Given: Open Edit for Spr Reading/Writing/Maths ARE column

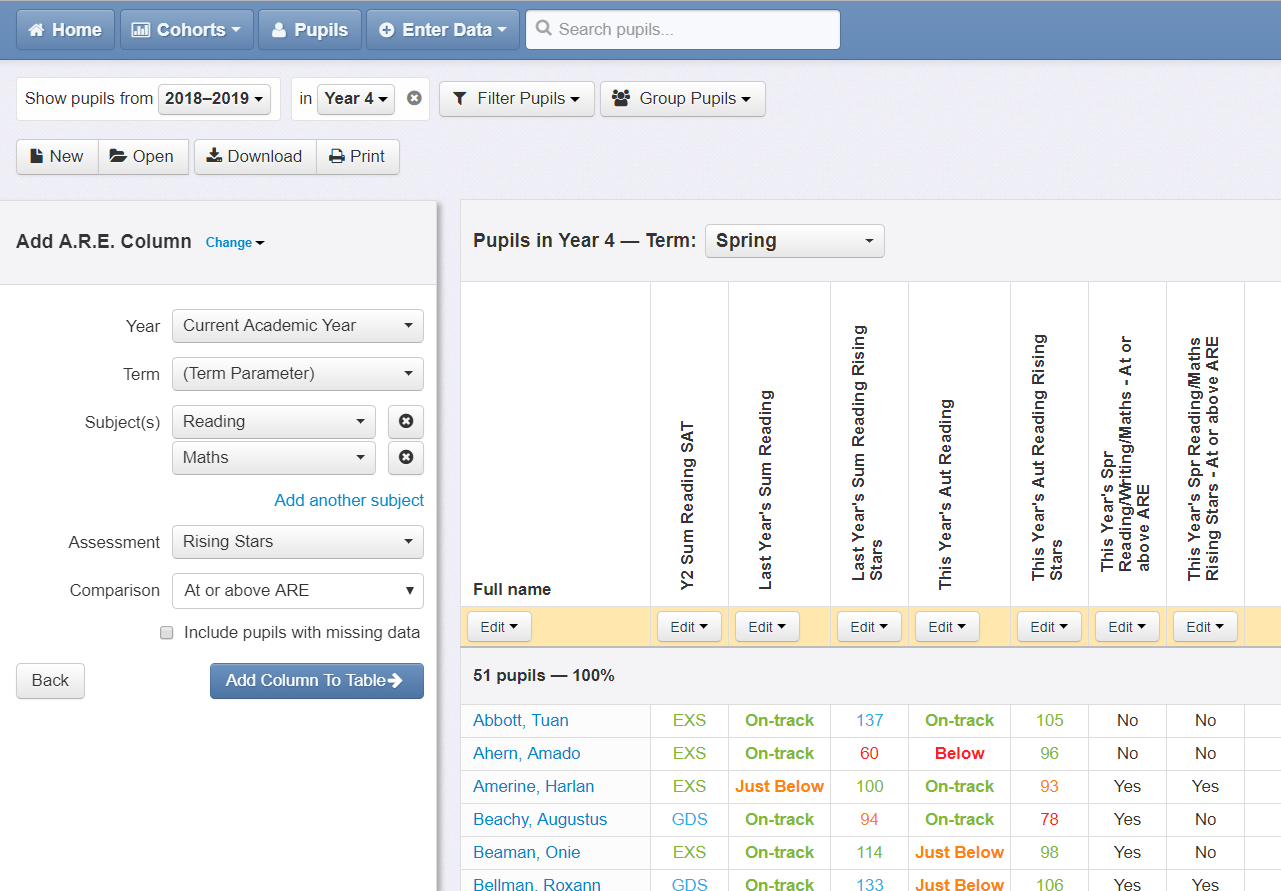Looking at the screenshot, I should coord(1127,627).
